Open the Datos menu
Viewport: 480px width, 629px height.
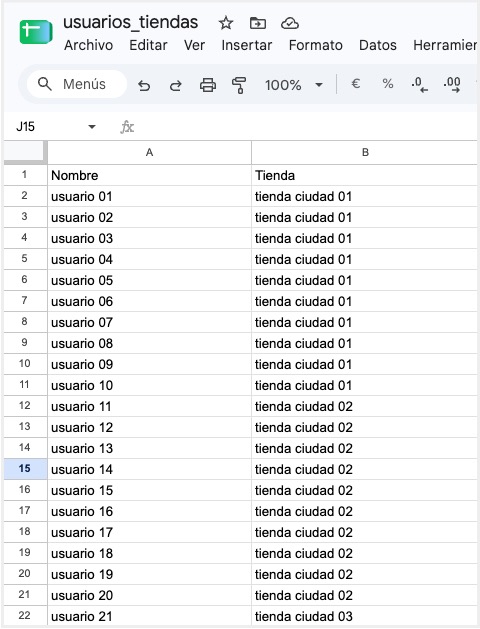coord(378,45)
